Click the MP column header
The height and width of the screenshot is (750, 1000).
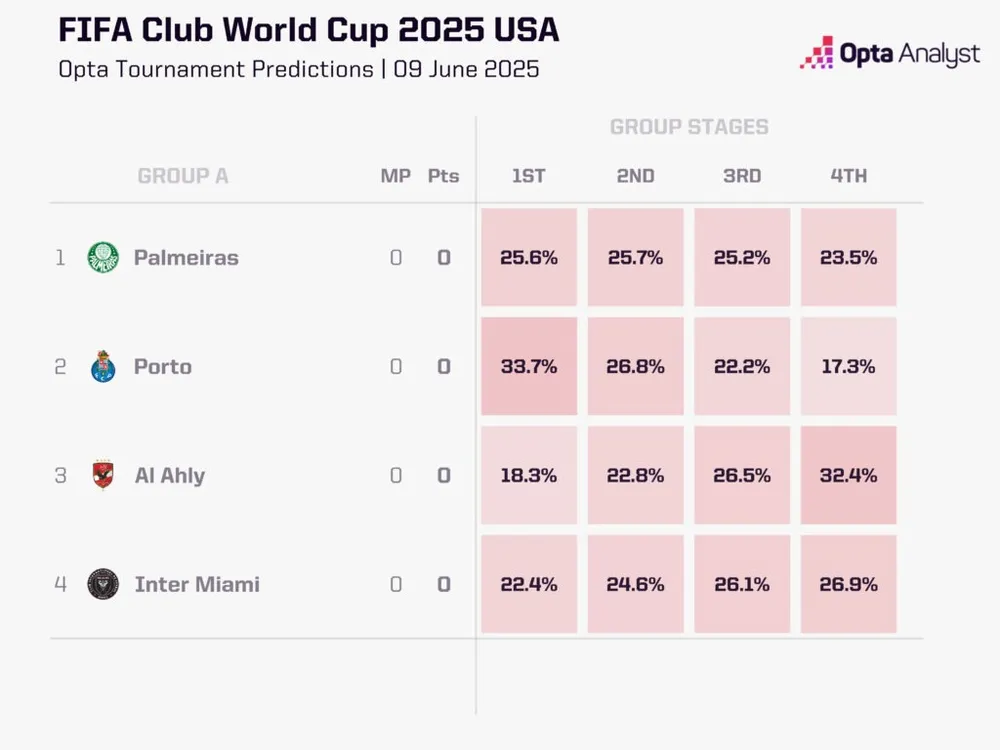tap(395, 176)
